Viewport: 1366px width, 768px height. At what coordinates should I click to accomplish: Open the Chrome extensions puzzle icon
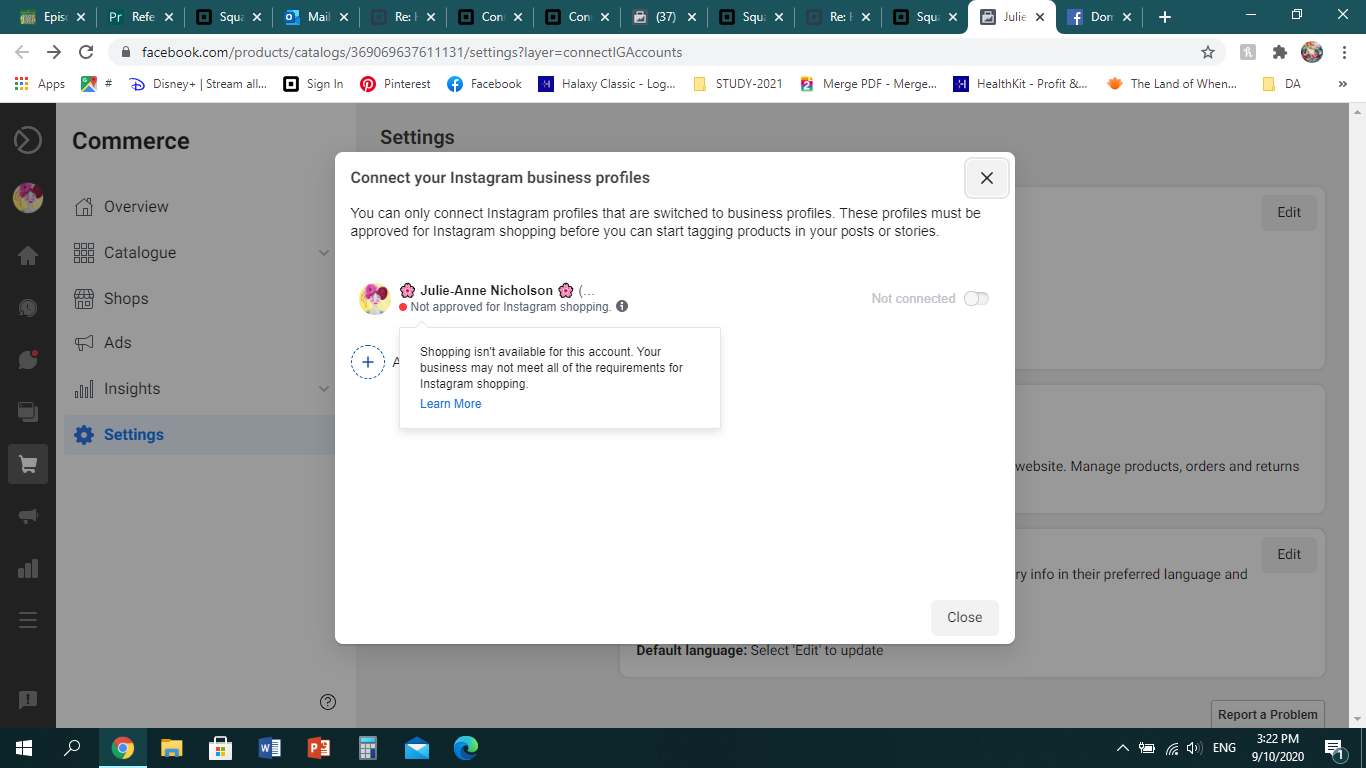point(1279,52)
